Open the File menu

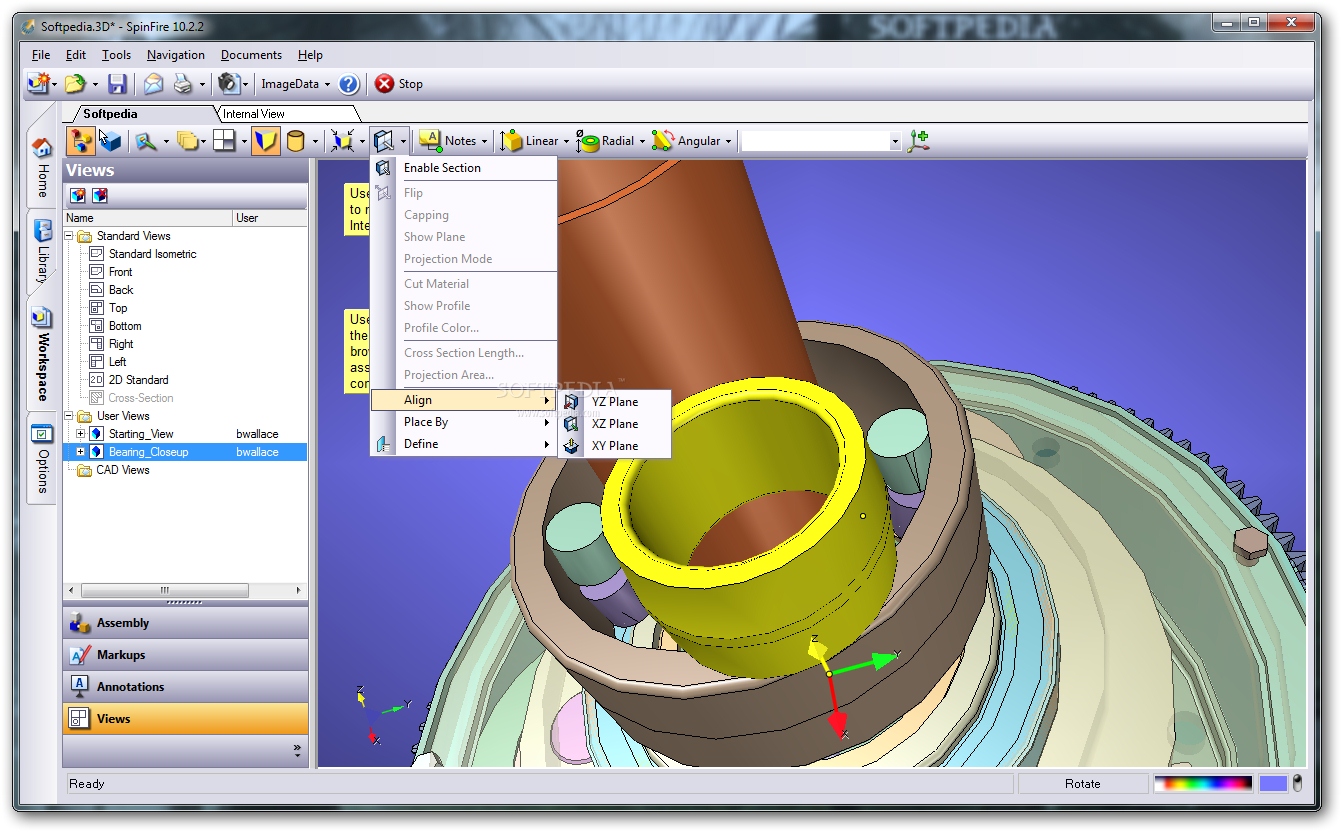[x=41, y=55]
